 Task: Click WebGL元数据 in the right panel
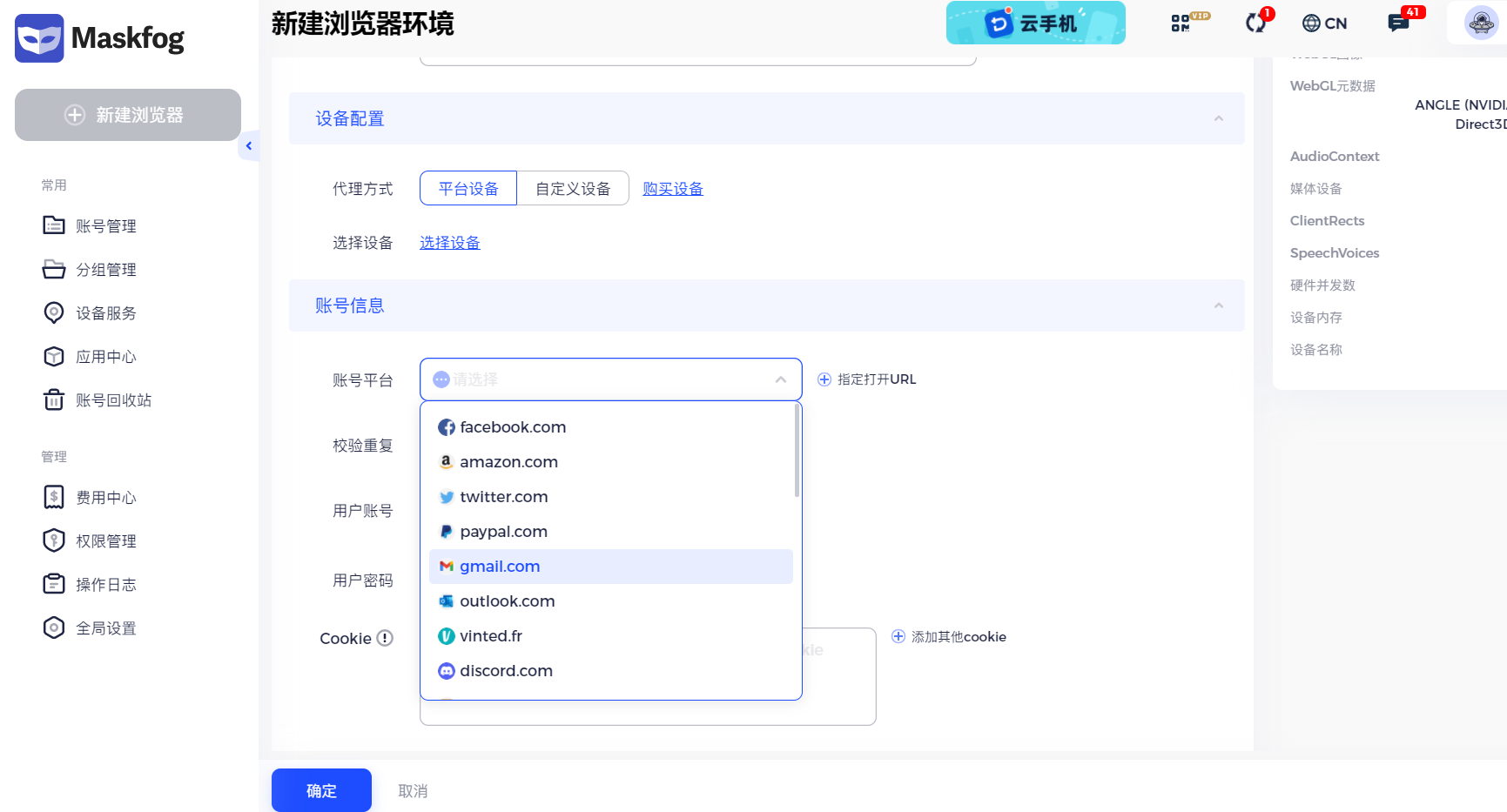click(x=1333, y=86)
